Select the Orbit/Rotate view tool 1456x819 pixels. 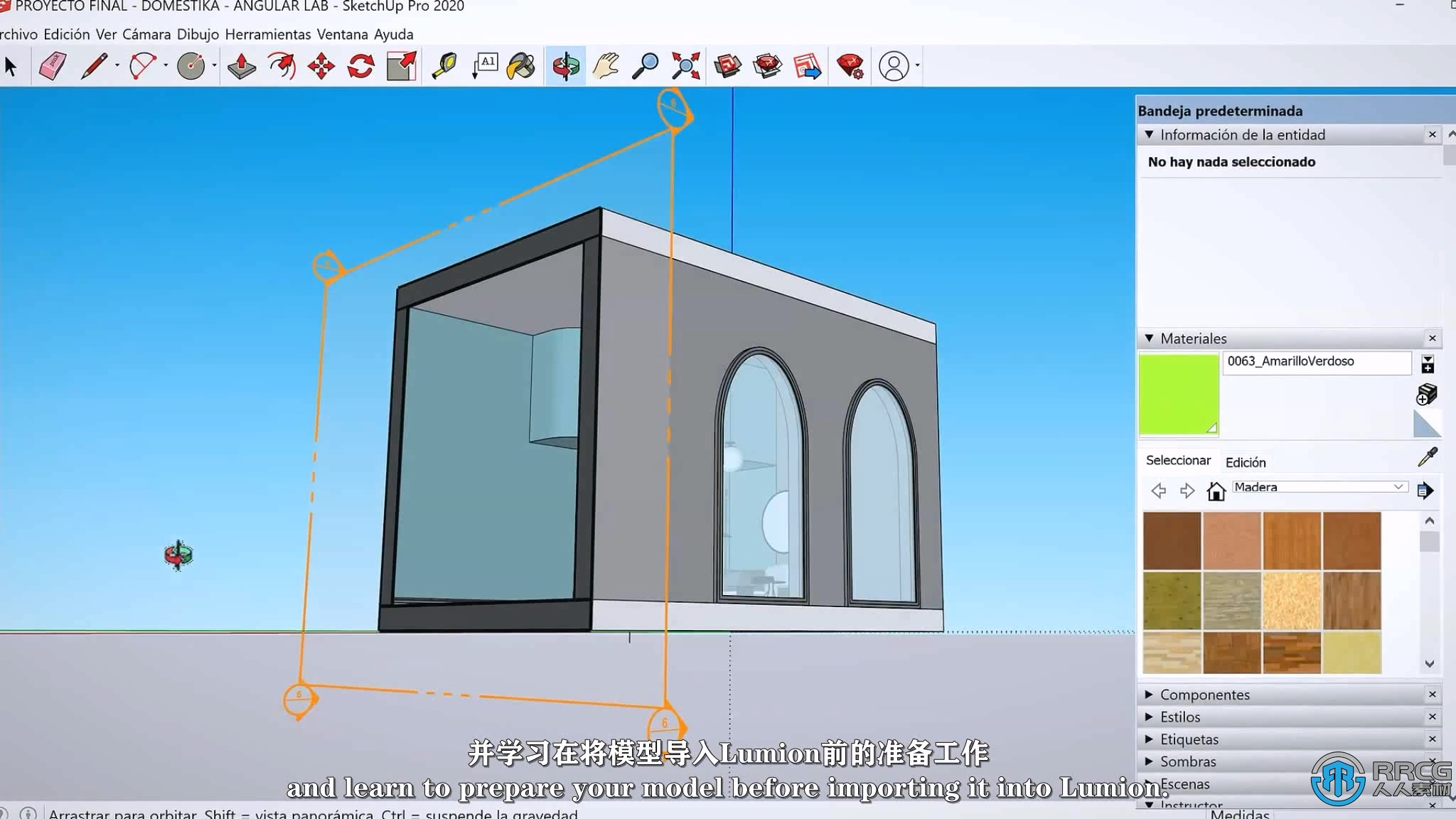564,65
